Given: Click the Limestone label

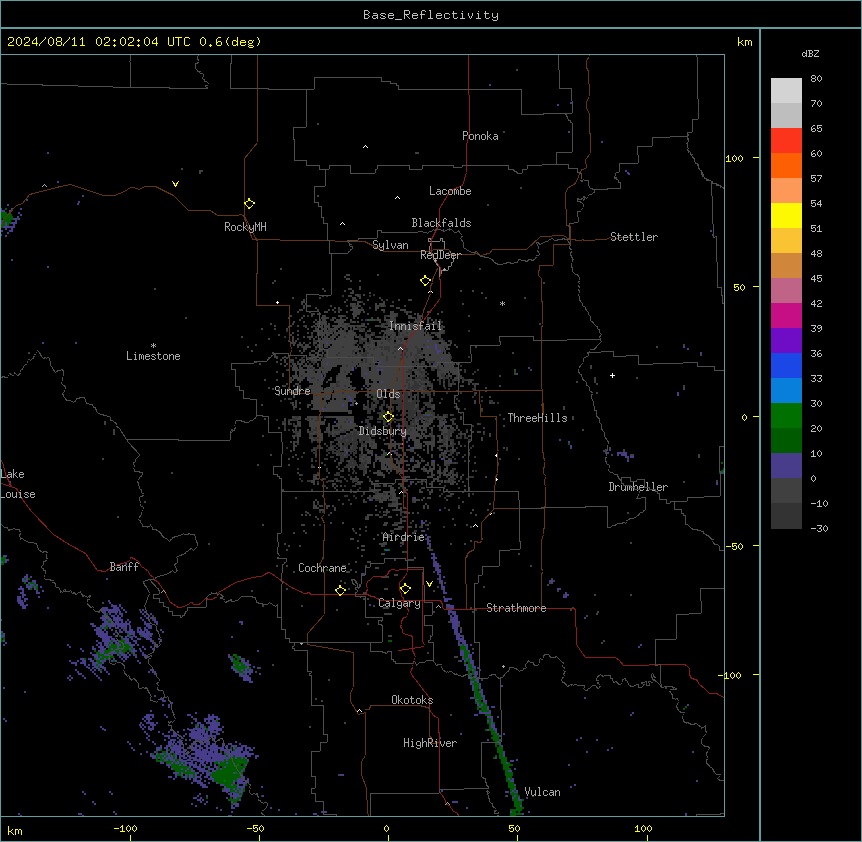Looking at the screenshot, I should pyautogui.click(x=153, y=356).
